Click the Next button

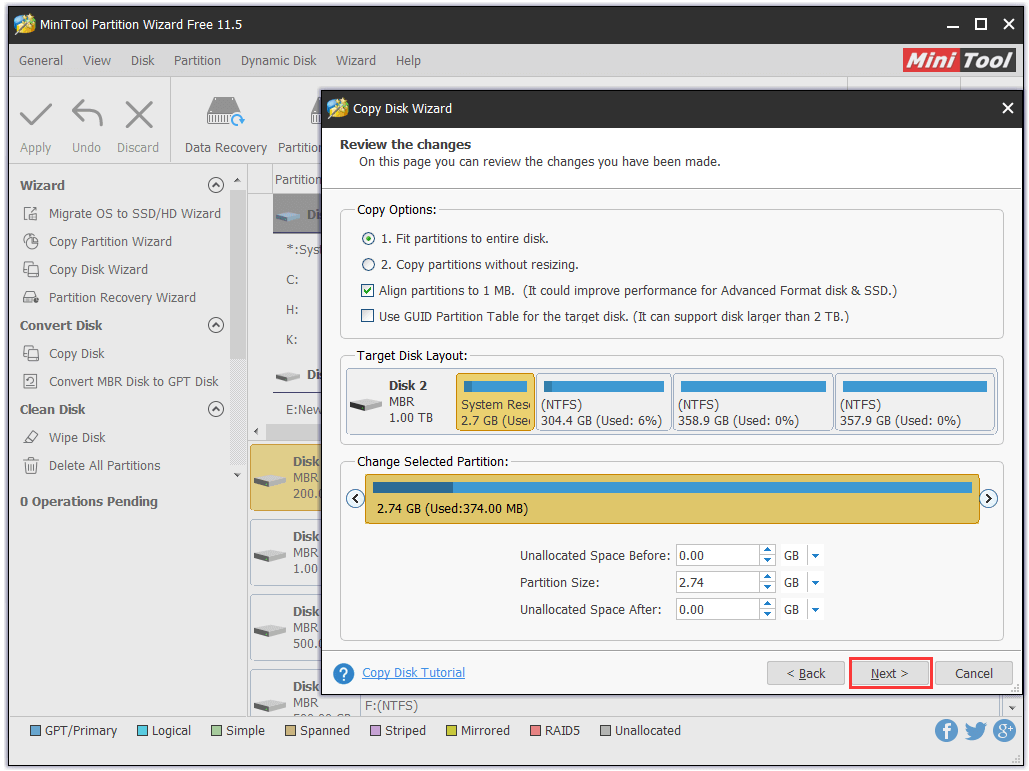pyautogui.click(x=890, y=673)
